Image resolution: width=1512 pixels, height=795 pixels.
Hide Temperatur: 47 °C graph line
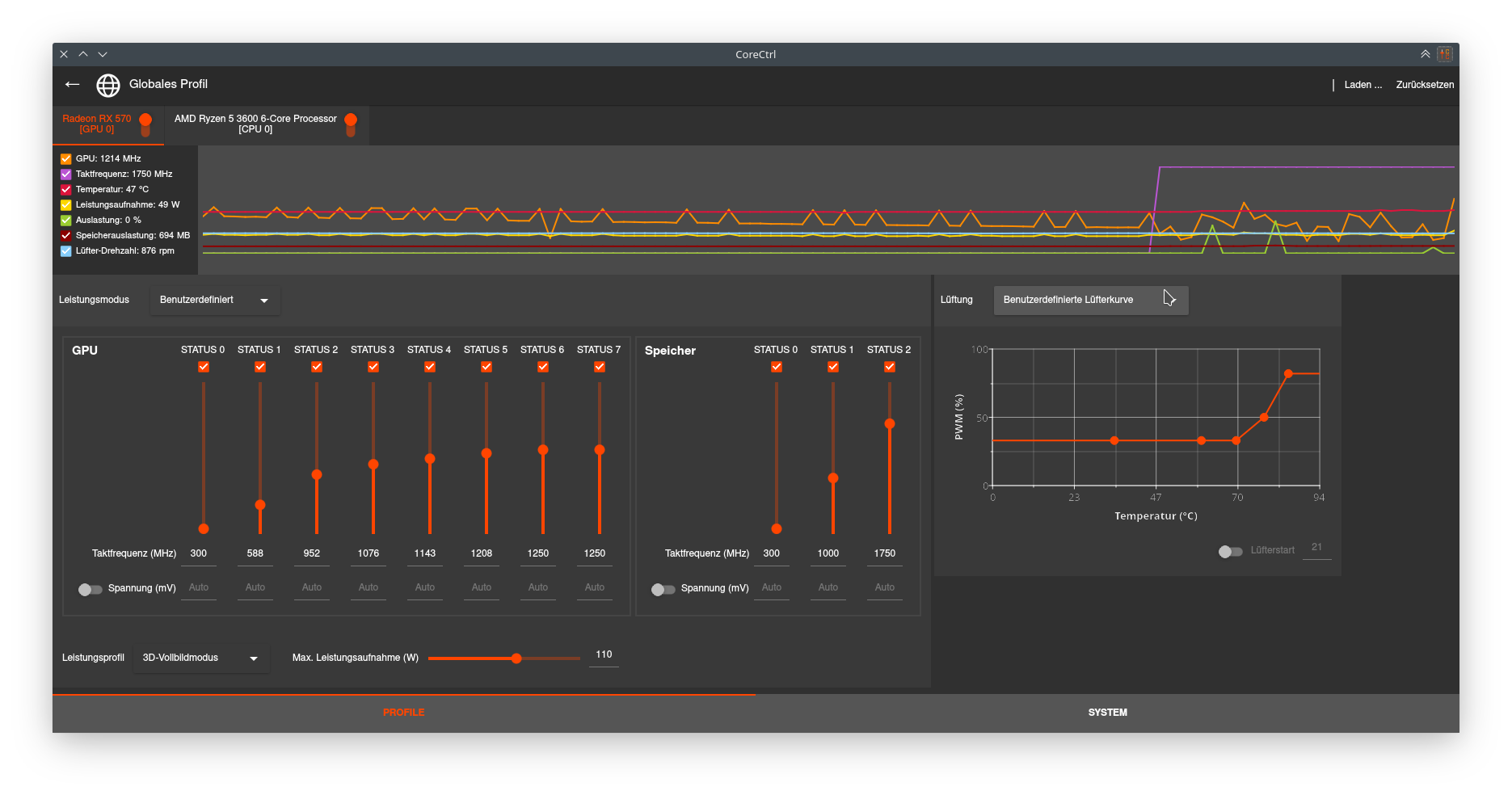point(66,190)
